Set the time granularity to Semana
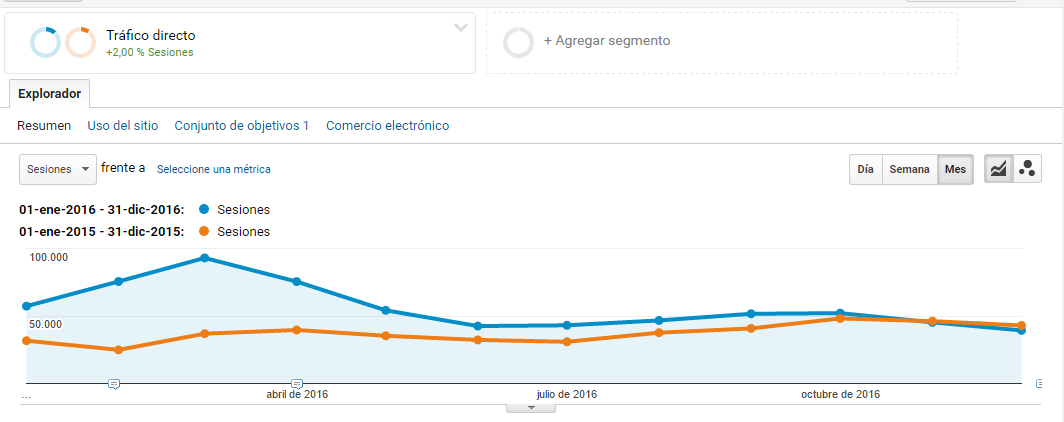 909,170
